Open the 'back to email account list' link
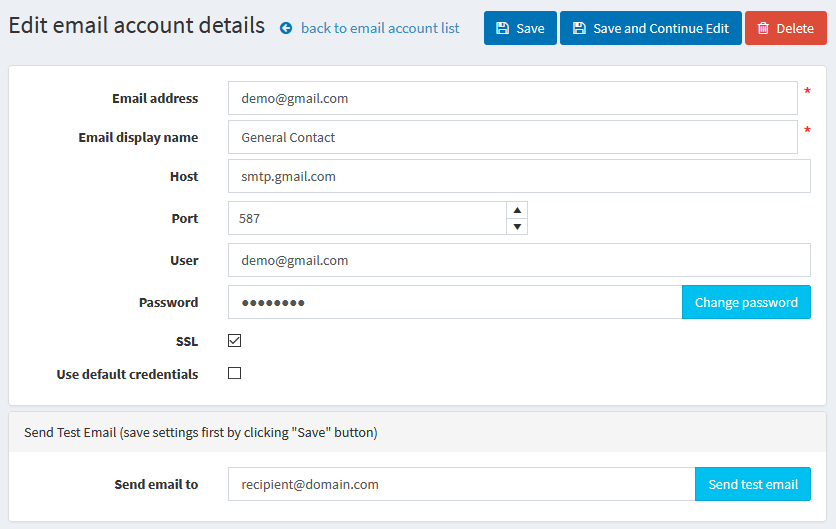Viewport: 836px width, 529px height. click(380, 28)
